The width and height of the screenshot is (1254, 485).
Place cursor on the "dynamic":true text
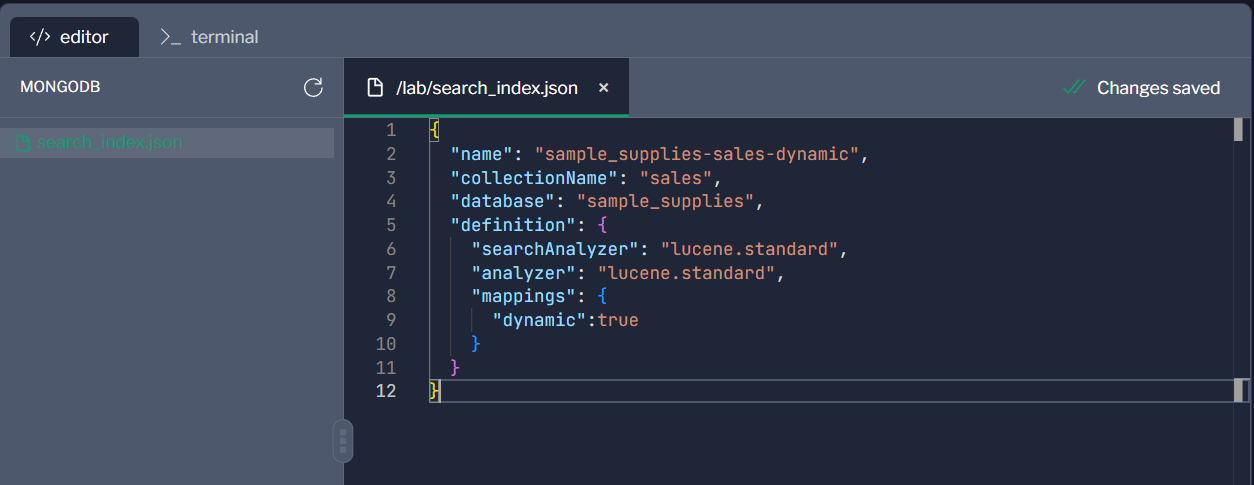pyautogui.click(x=565, y=320)
